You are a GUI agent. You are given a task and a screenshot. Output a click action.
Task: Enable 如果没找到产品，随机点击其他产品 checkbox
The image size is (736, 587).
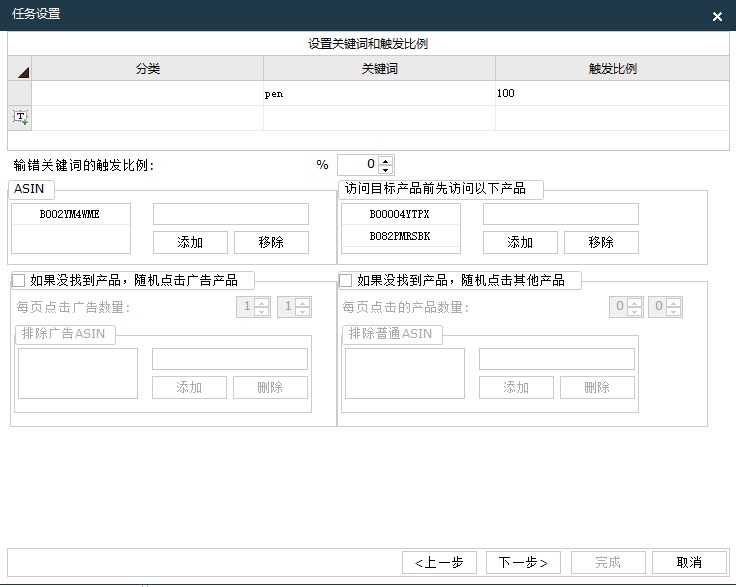pyautogui.click(x=345, y=281)
